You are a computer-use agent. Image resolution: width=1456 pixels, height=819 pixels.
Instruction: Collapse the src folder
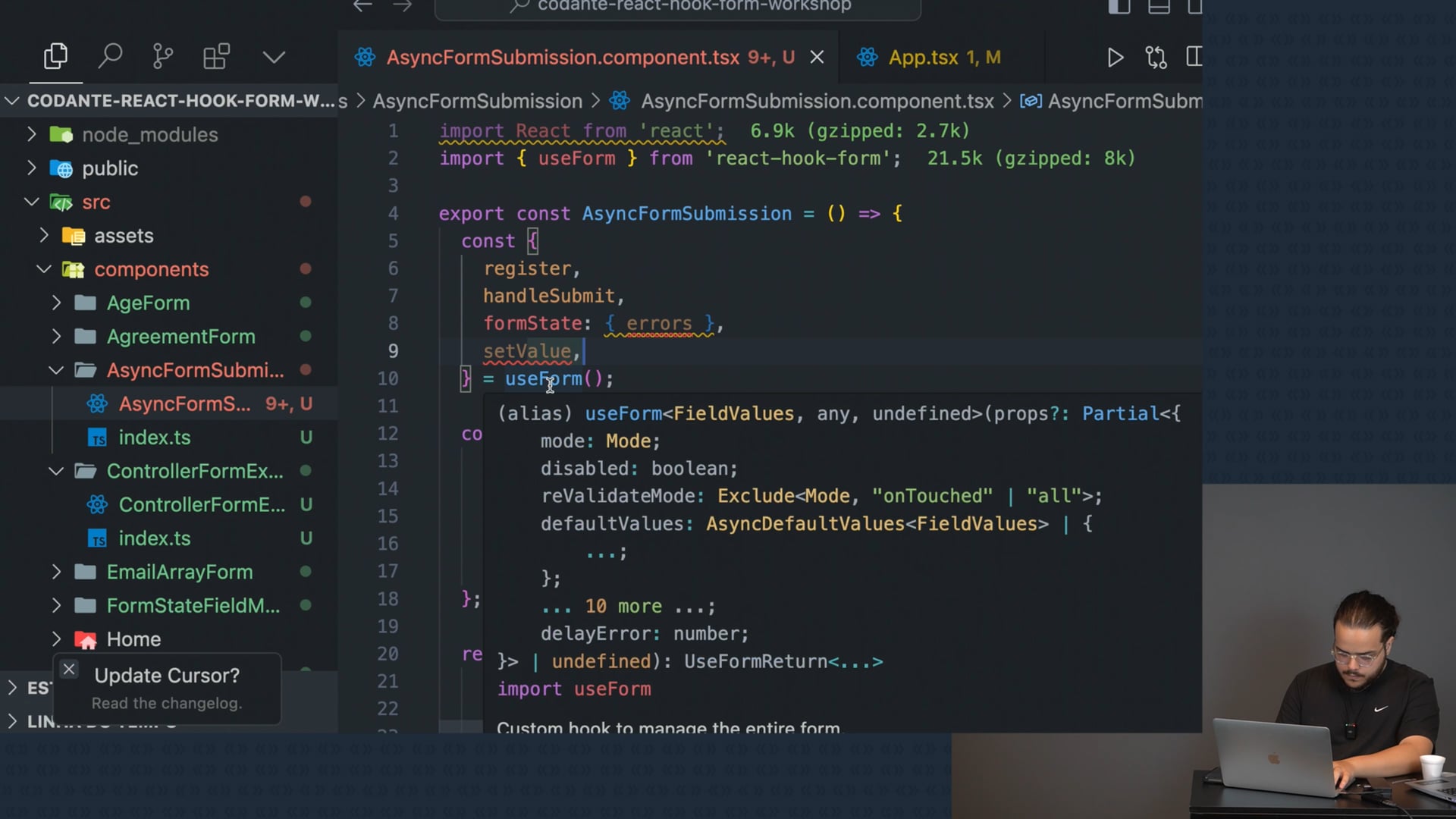pyautogui.click(x=96, y=202)
